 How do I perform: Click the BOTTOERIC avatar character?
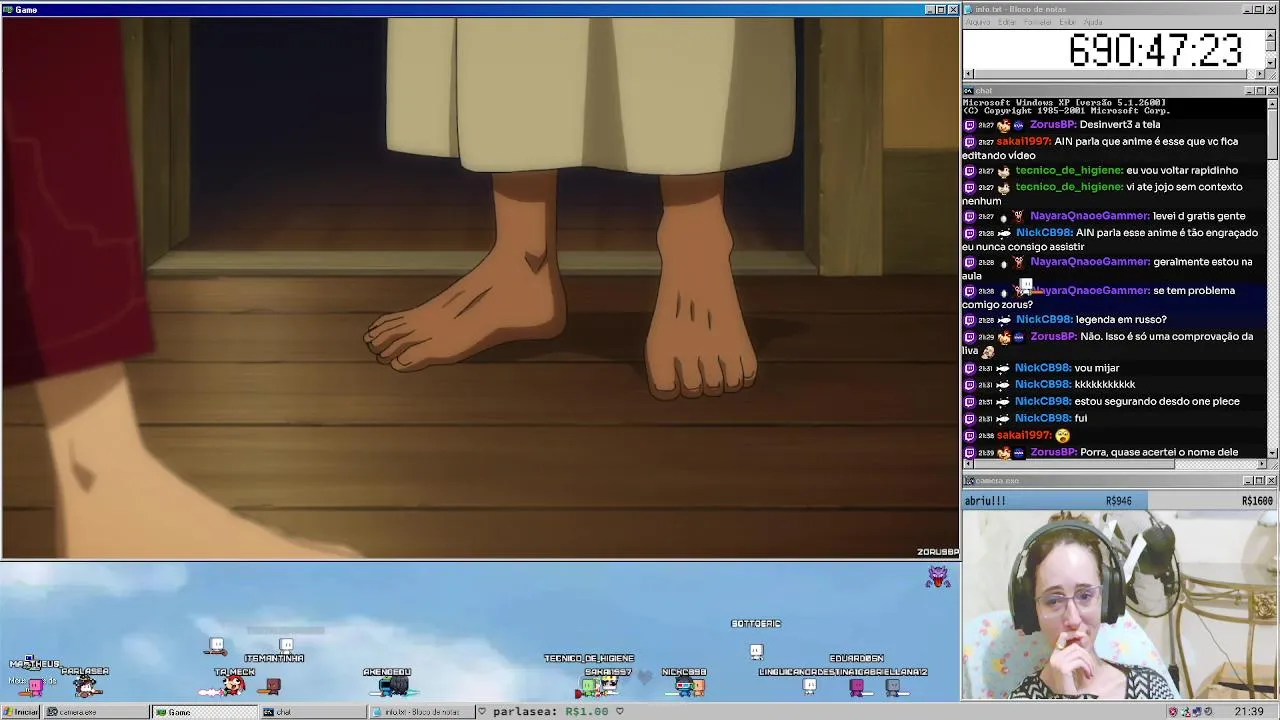(x=756, y=652)
